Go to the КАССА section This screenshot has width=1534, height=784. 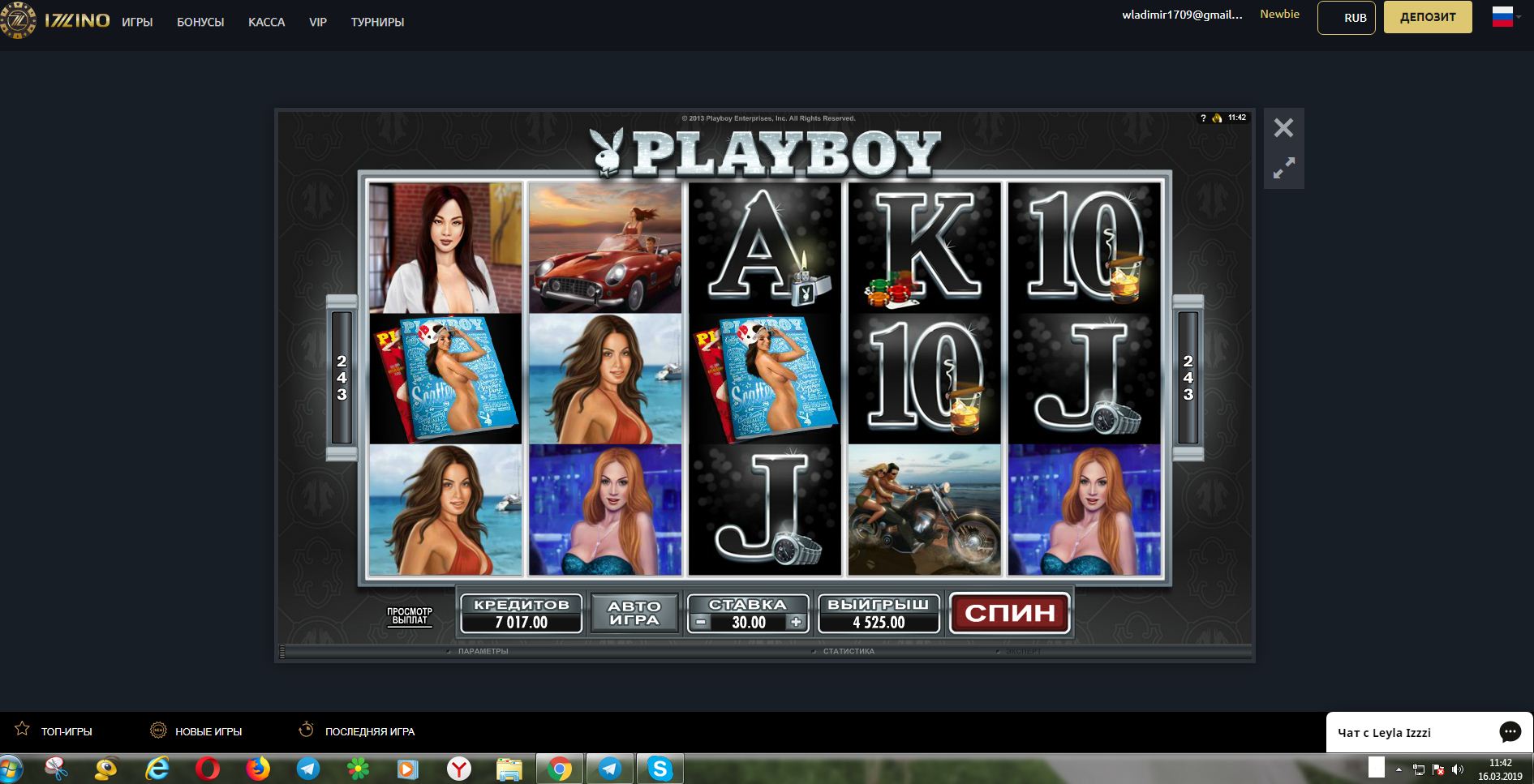pos(266,22)
